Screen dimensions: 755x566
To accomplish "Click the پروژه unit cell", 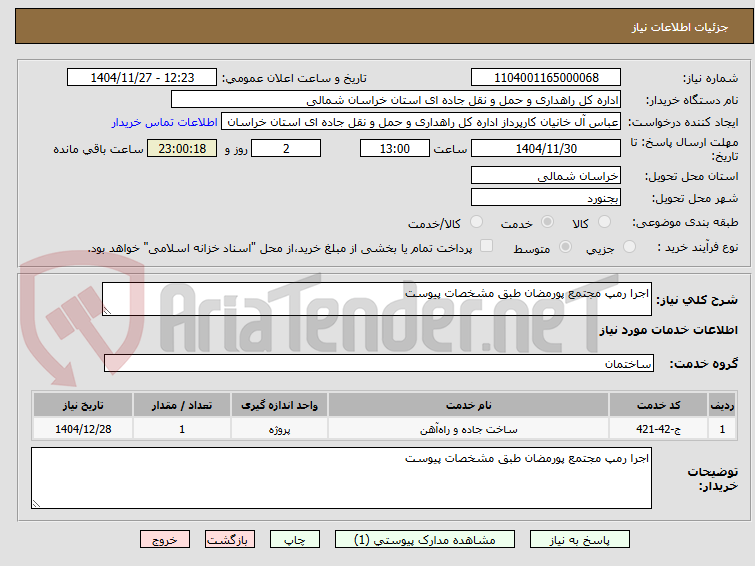I will pos(279,429).
